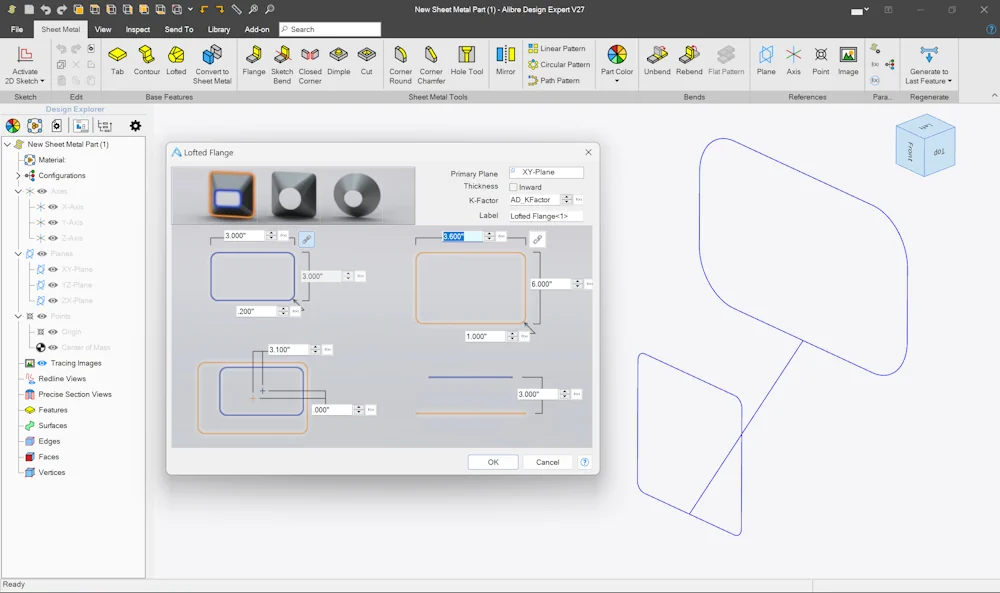Toggle visibility of Planes group
Screen dimensions: 1000x593
[x=42, y=254]
